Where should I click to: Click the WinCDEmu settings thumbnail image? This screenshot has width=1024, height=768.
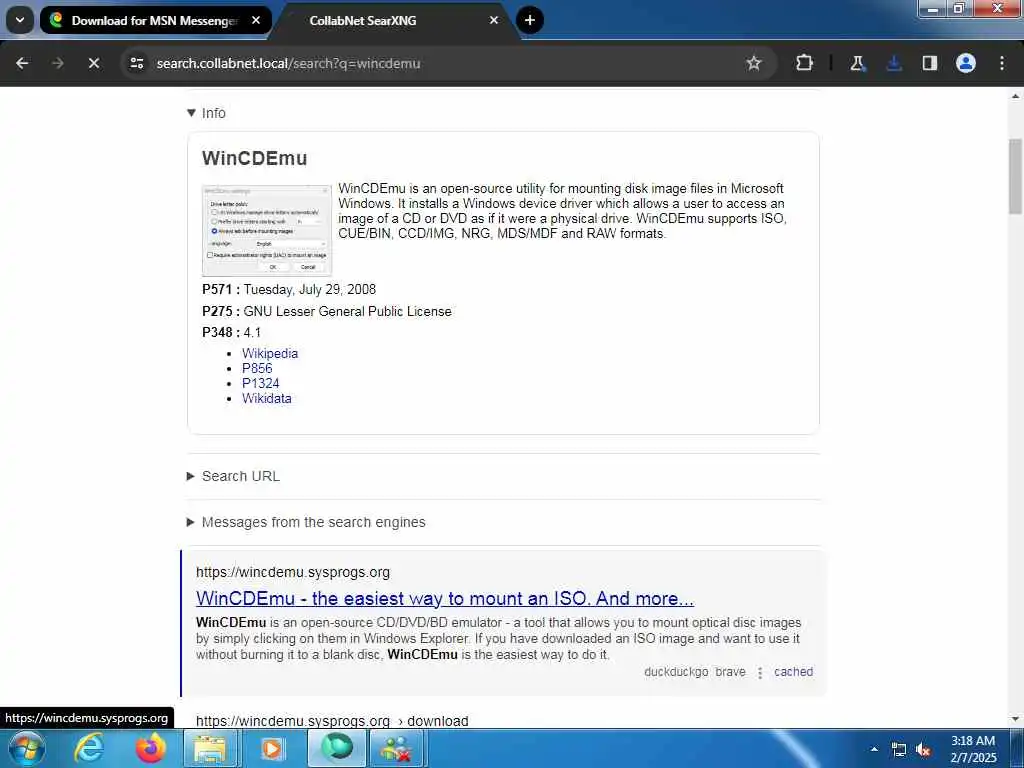(267, 230)
